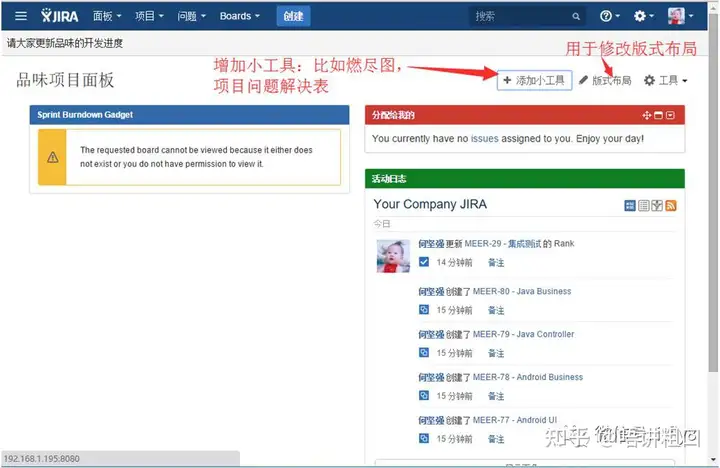Click the vertical page scrollbar
Viewport: 720px width, 468px height.
[713, 193]
